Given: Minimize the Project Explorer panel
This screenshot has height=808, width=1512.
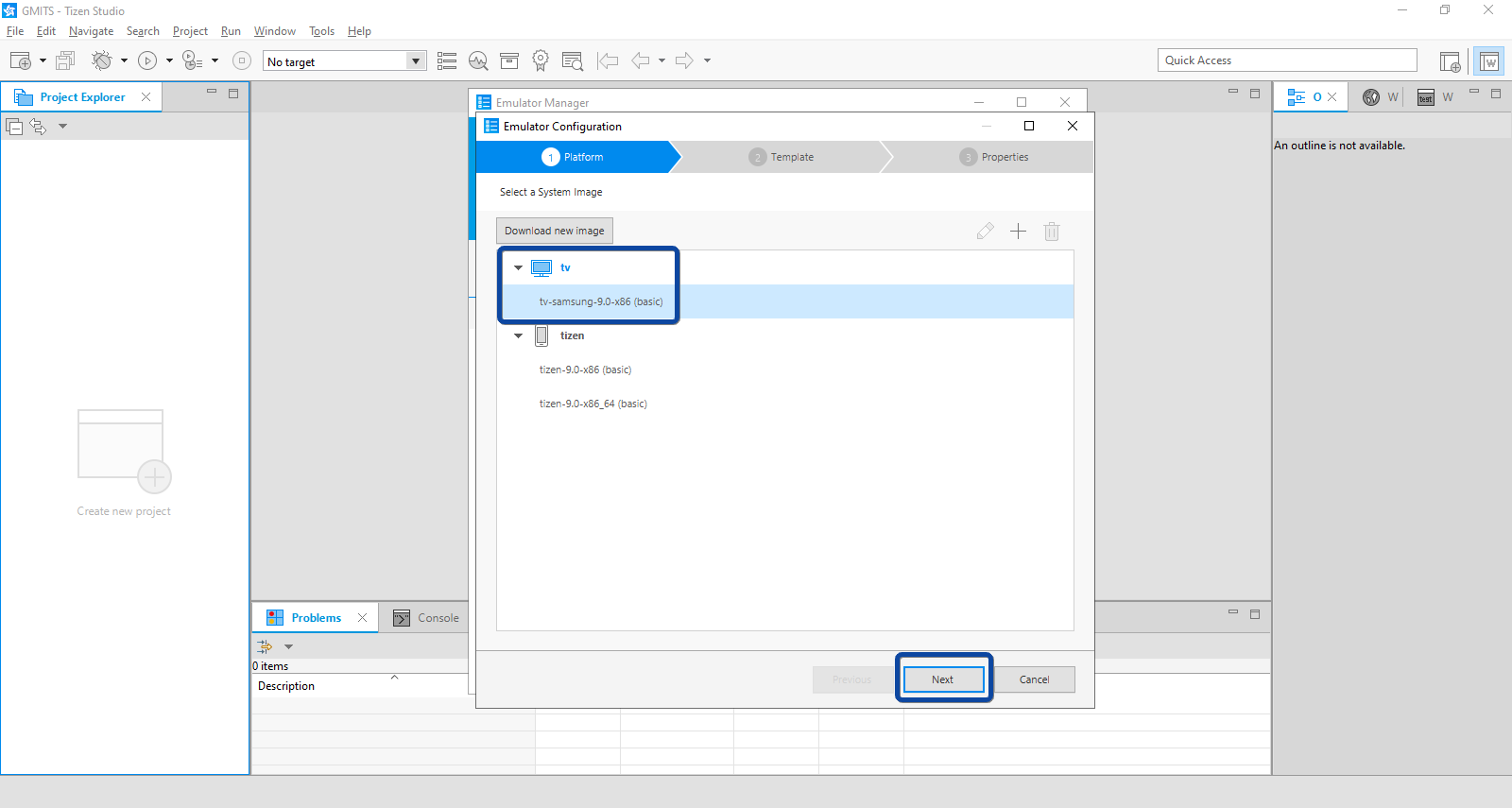Looking at the screenshot, I should pos(212,93).
